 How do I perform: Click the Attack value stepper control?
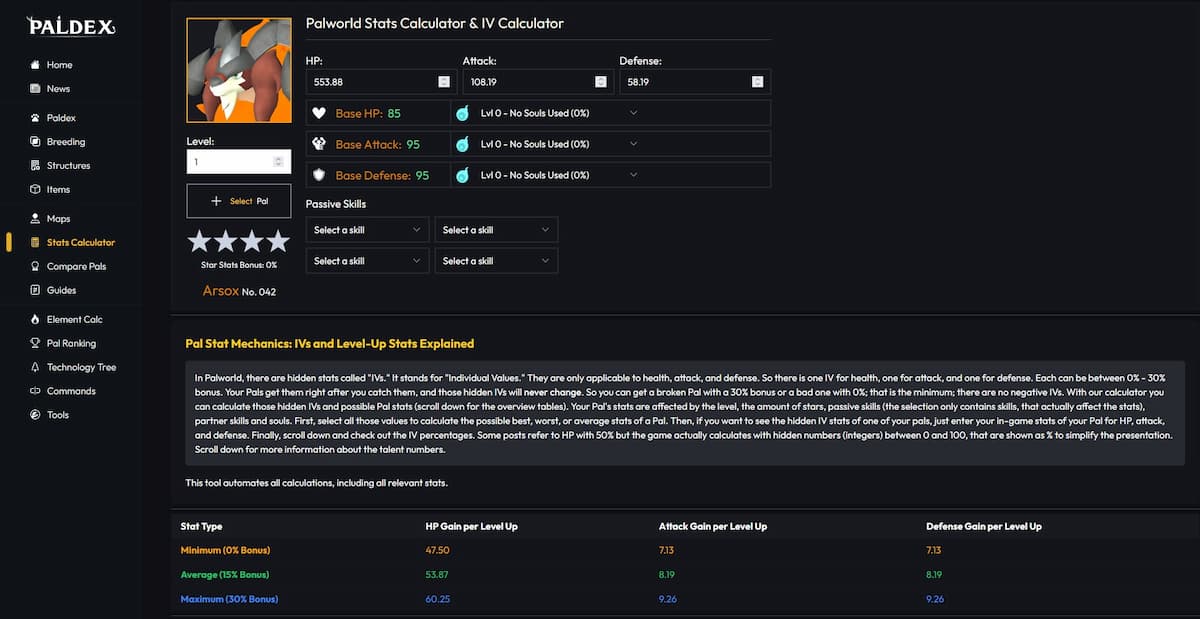(x=600, y=81)
